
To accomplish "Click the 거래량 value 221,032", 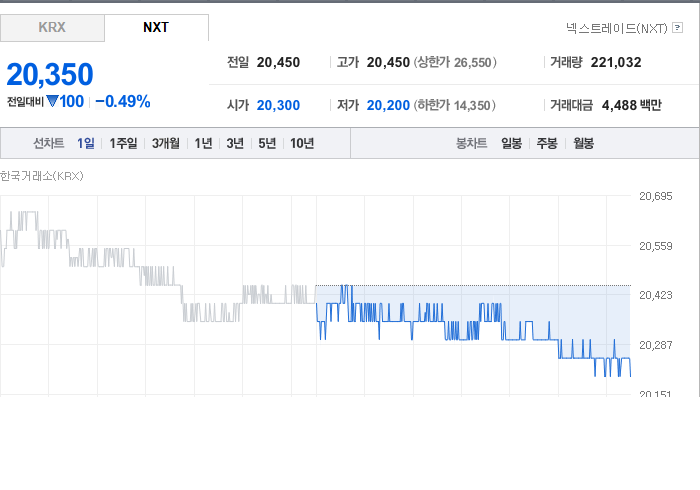I will click(616, 62).
